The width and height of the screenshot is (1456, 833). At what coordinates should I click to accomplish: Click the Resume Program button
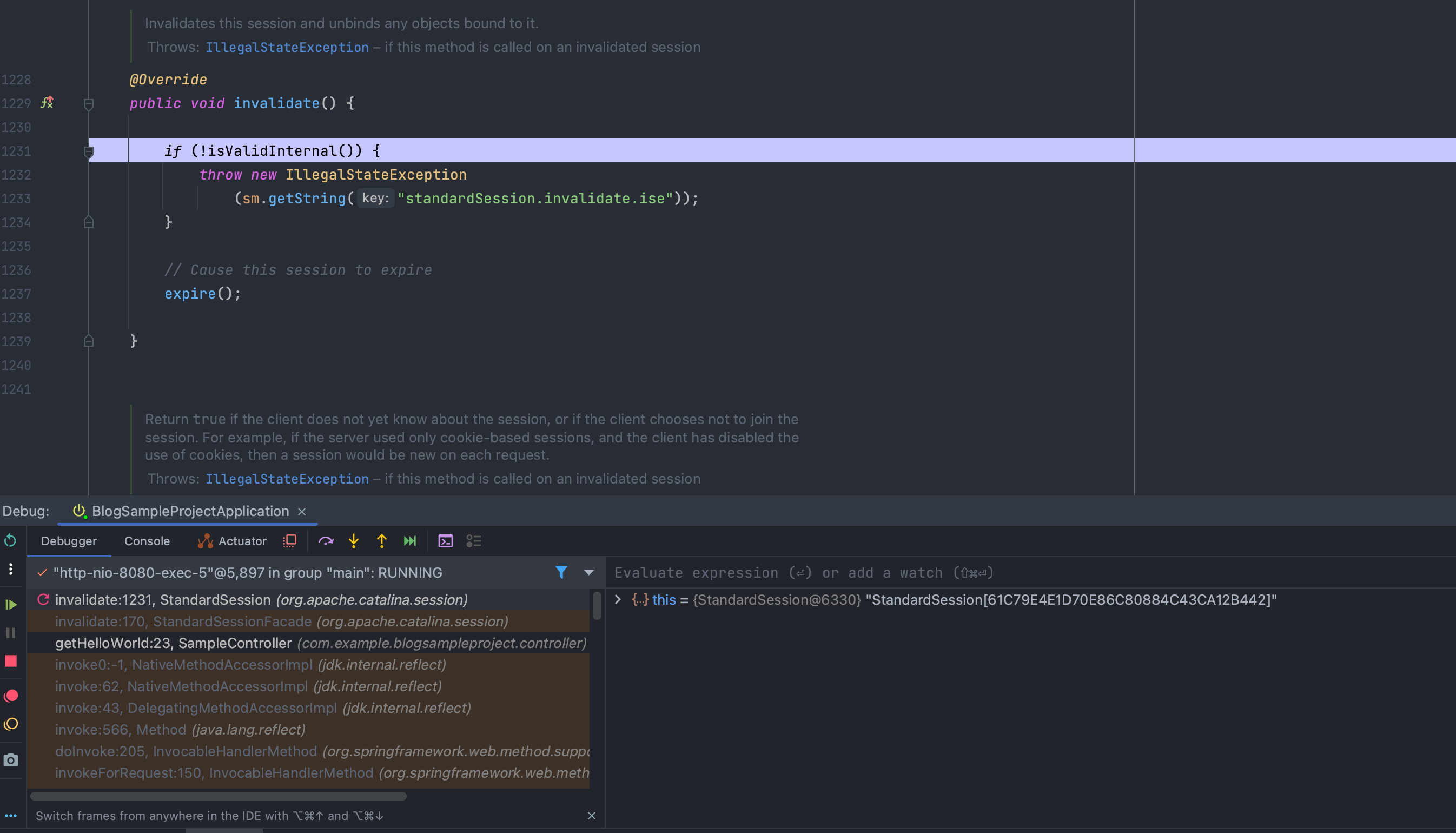10,605
